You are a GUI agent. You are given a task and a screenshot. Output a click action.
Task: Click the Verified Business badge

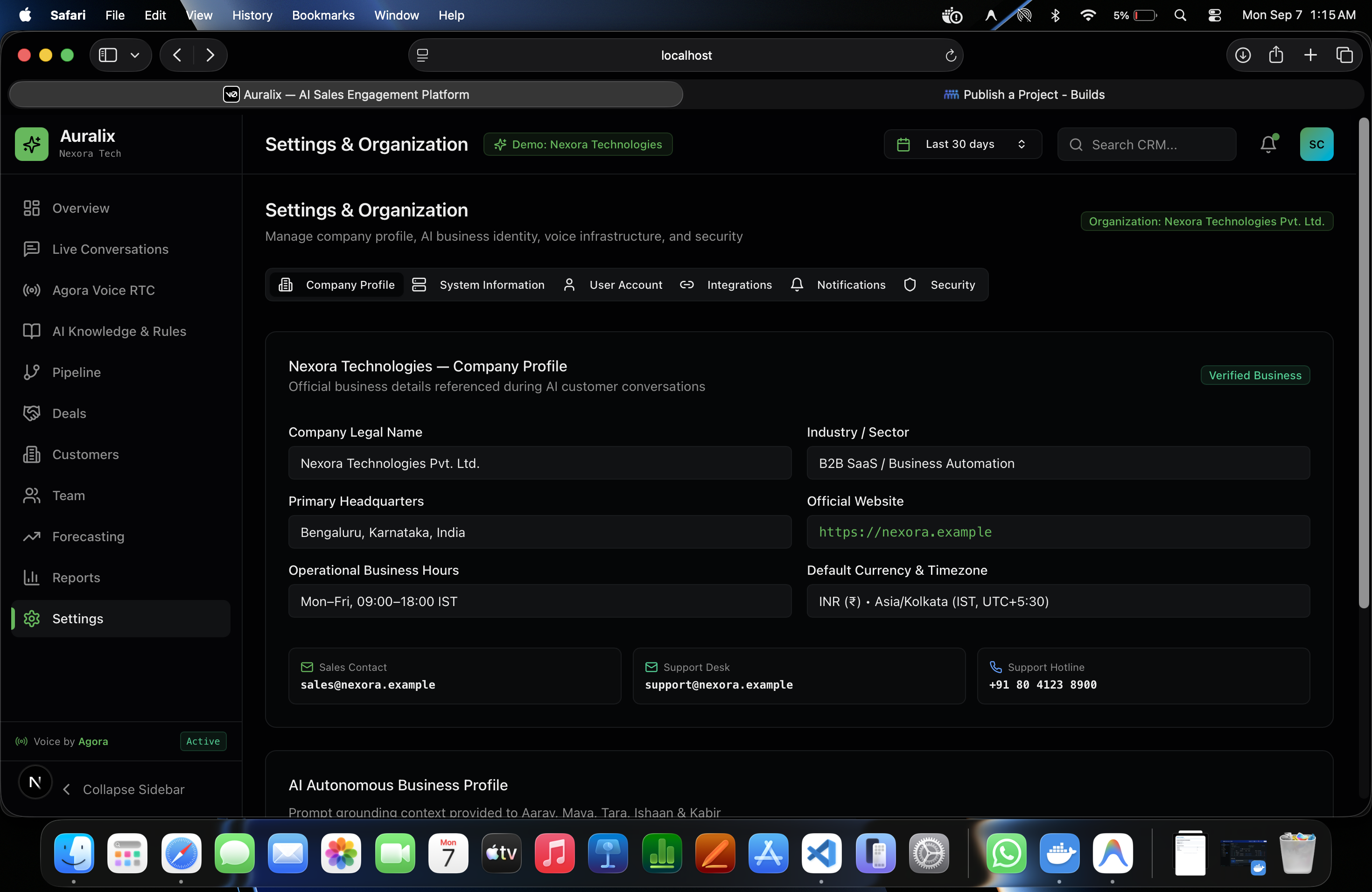[1255, 375]
